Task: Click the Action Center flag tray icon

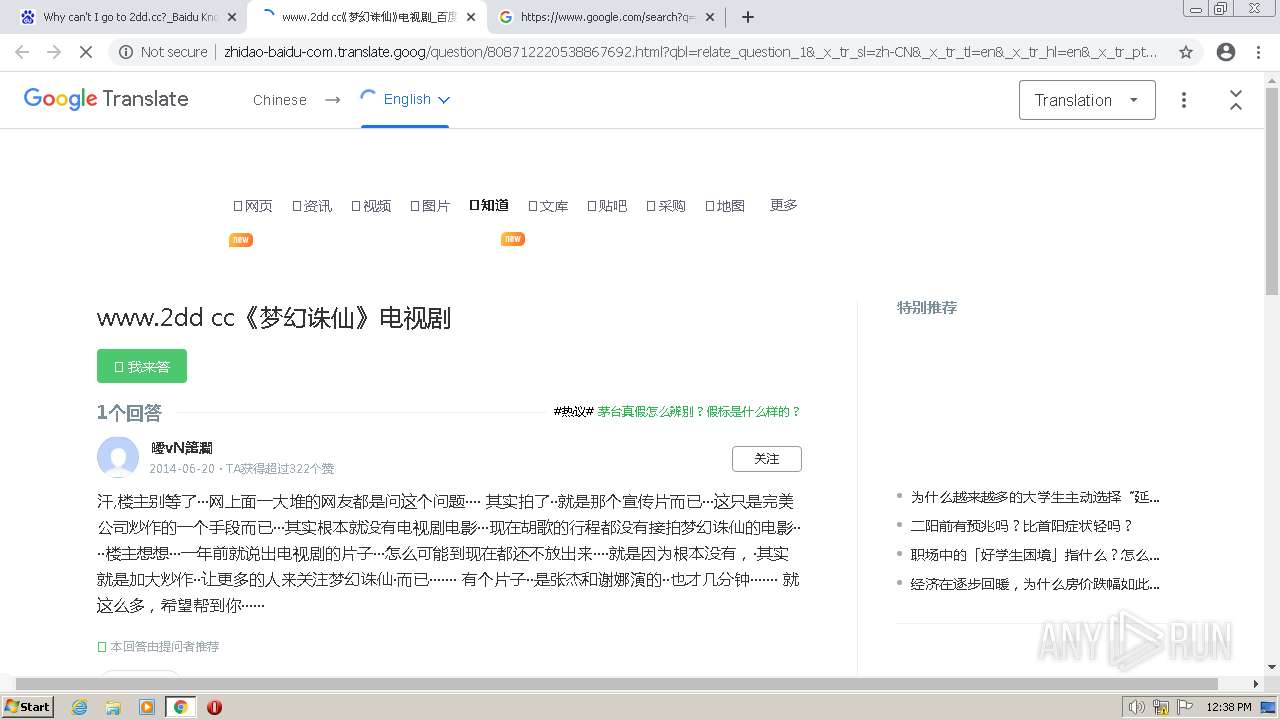Action: [x=1186, y=707]
